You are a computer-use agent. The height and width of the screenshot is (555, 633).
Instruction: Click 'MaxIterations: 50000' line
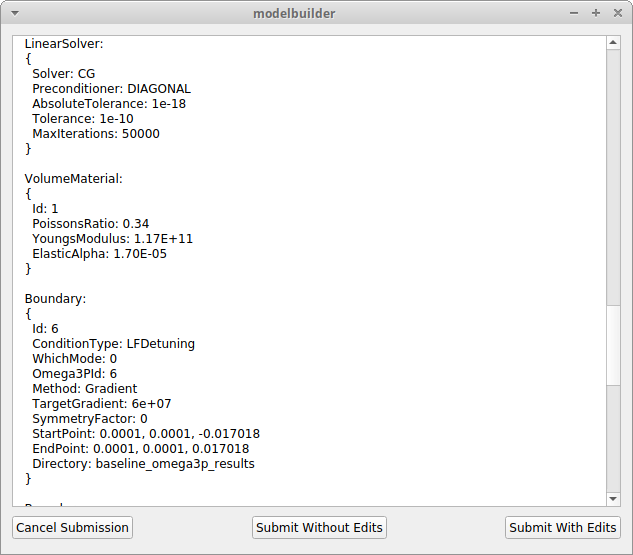pos(96,134)
